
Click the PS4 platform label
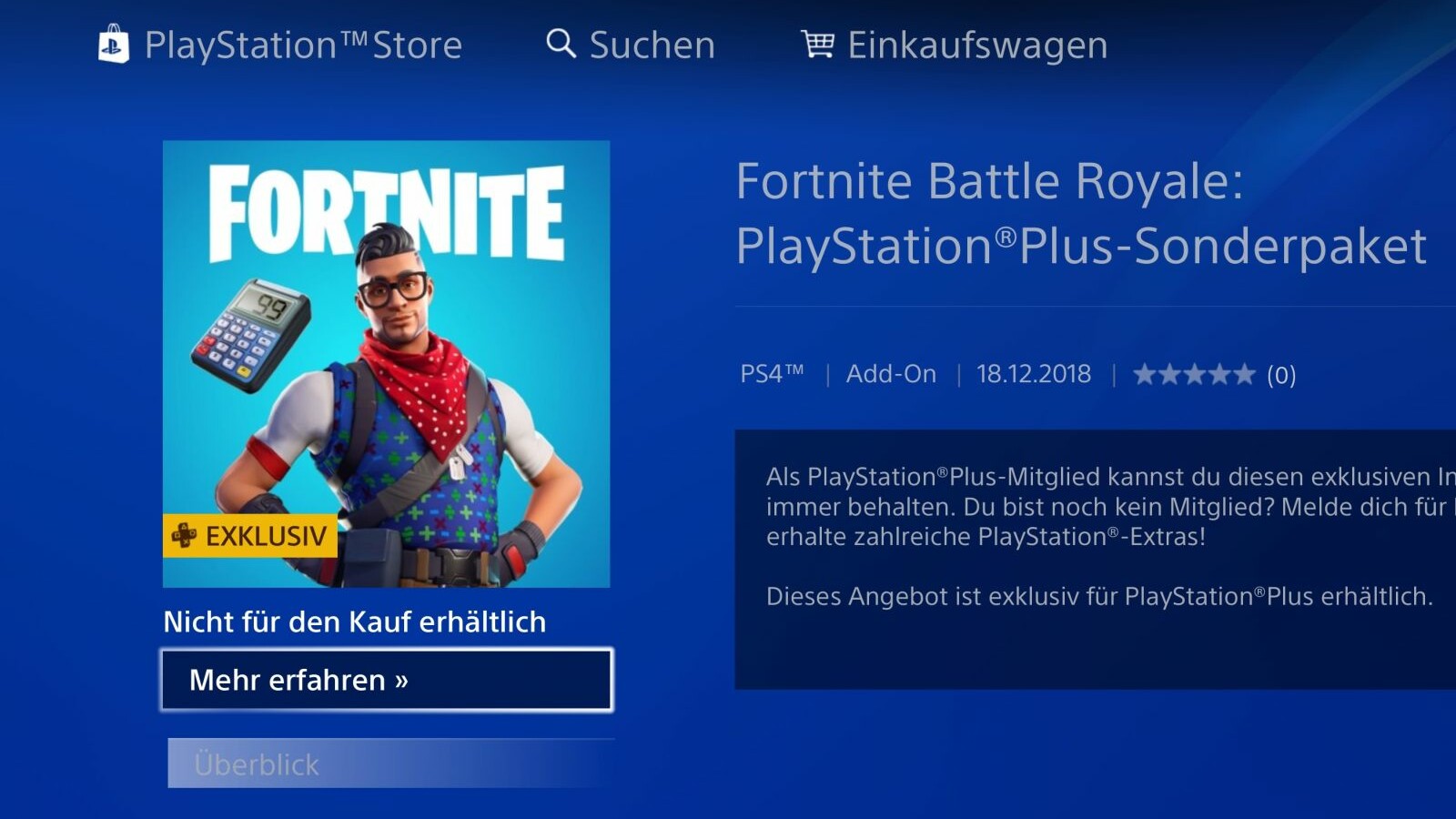coord(772,374)
